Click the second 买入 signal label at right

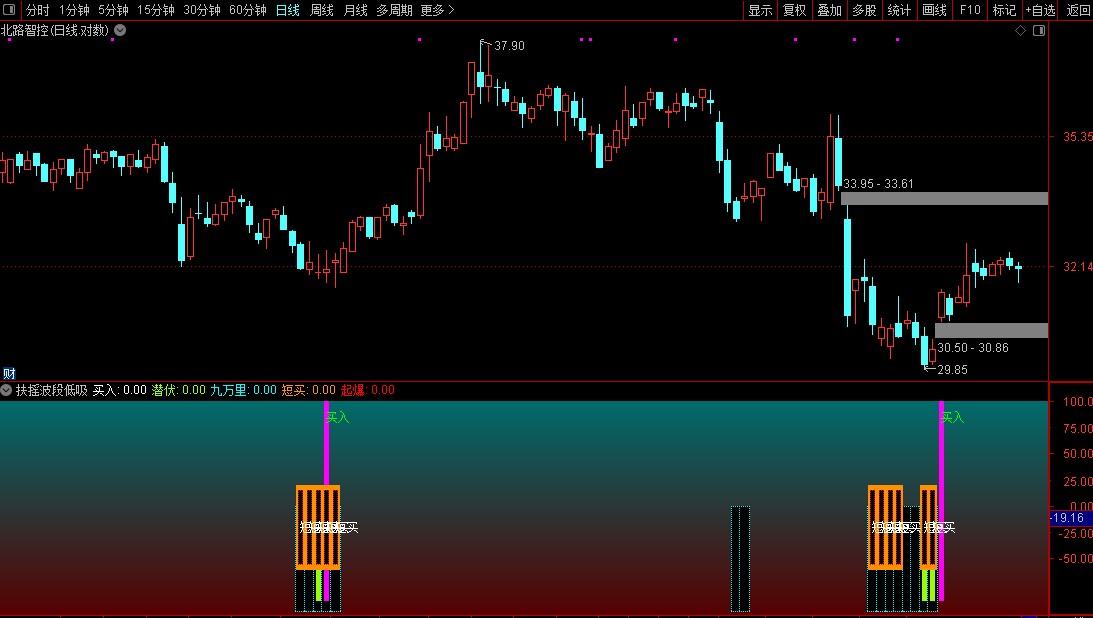point(952,417)
